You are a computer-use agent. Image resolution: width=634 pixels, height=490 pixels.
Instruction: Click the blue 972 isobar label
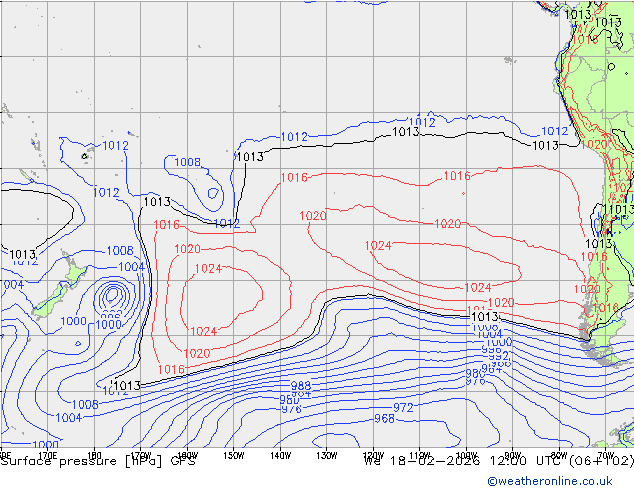tap(403, 407)
